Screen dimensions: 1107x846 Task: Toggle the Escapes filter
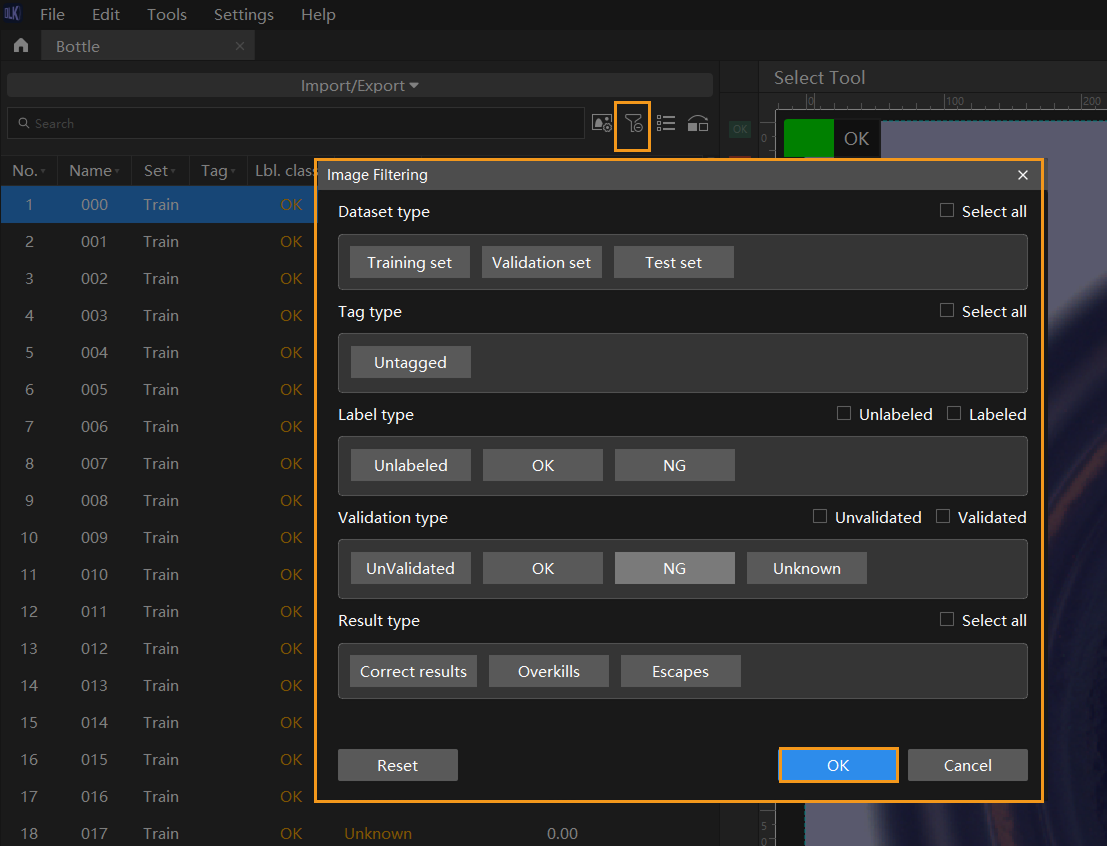point(681,672)
